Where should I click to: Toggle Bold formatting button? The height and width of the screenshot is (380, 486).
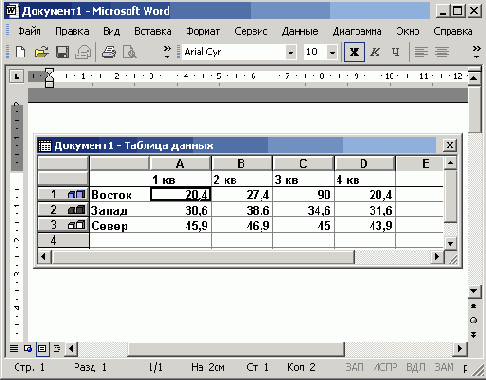(x=354, y=52)
